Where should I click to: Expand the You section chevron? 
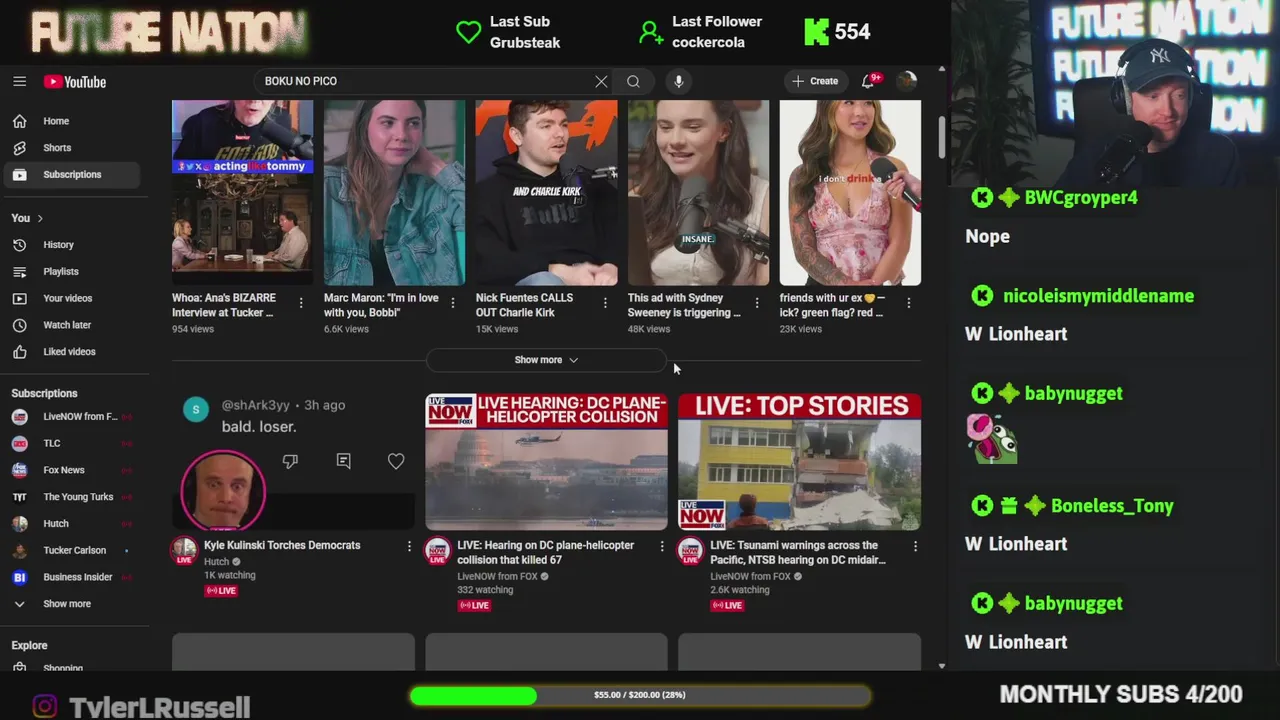tap(40, 218)
